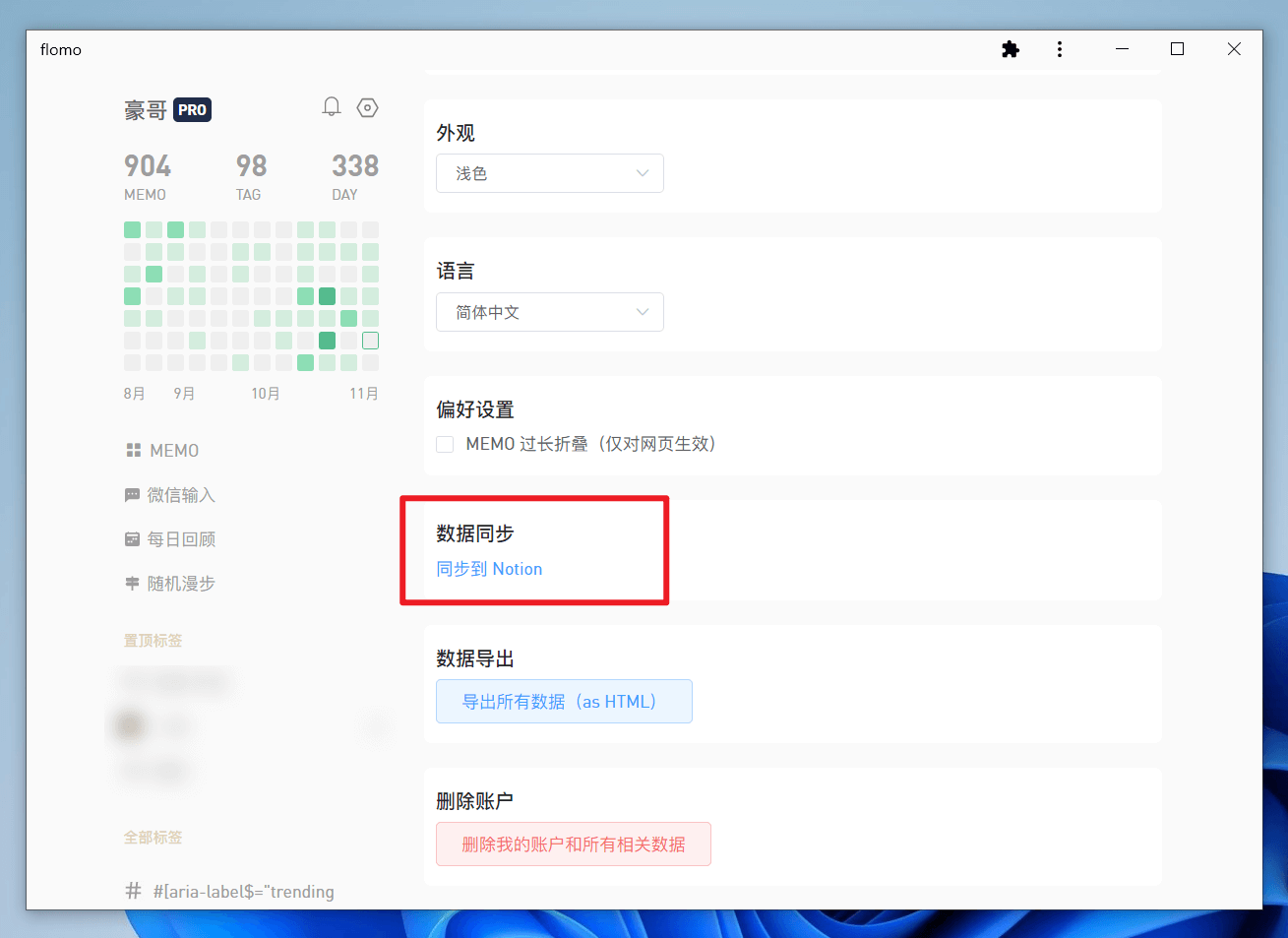
Task: Click the hash icon of trending tag
Action: [x=133, y=892]
